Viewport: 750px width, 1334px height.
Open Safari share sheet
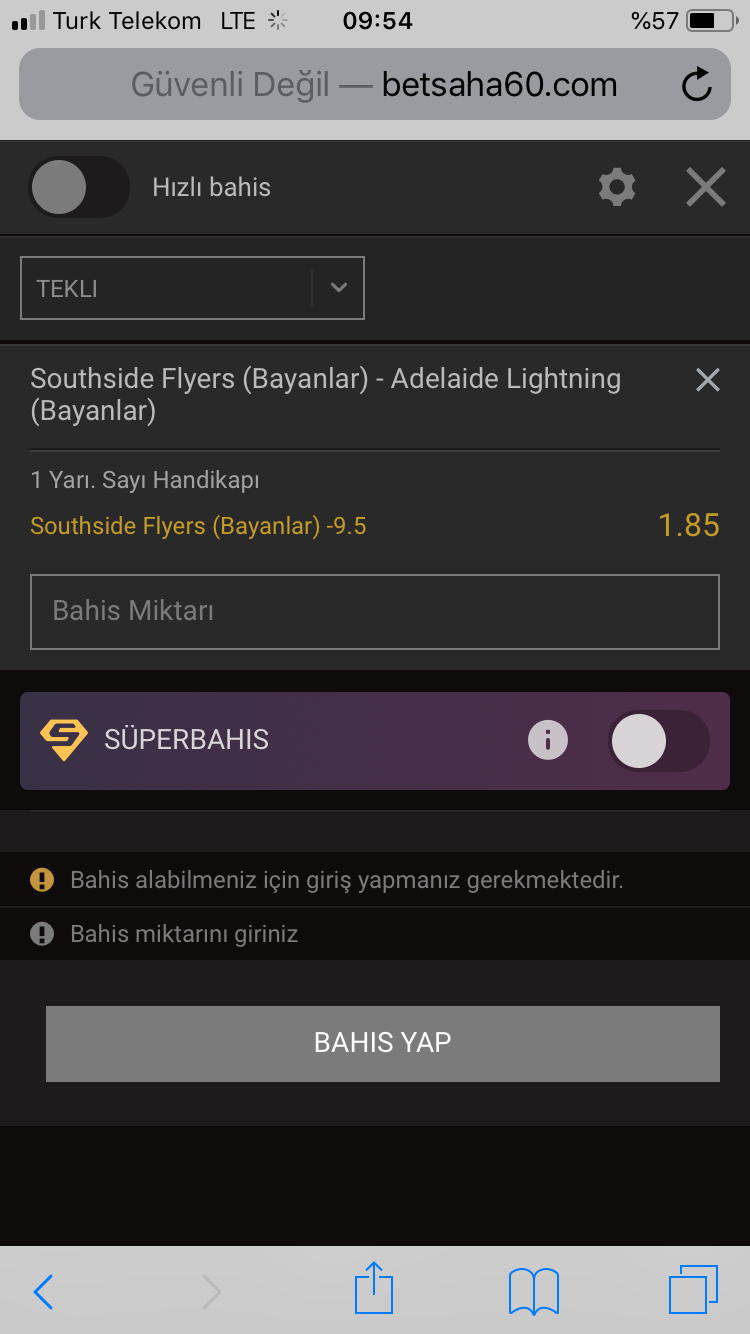[x=374, y=1288]
